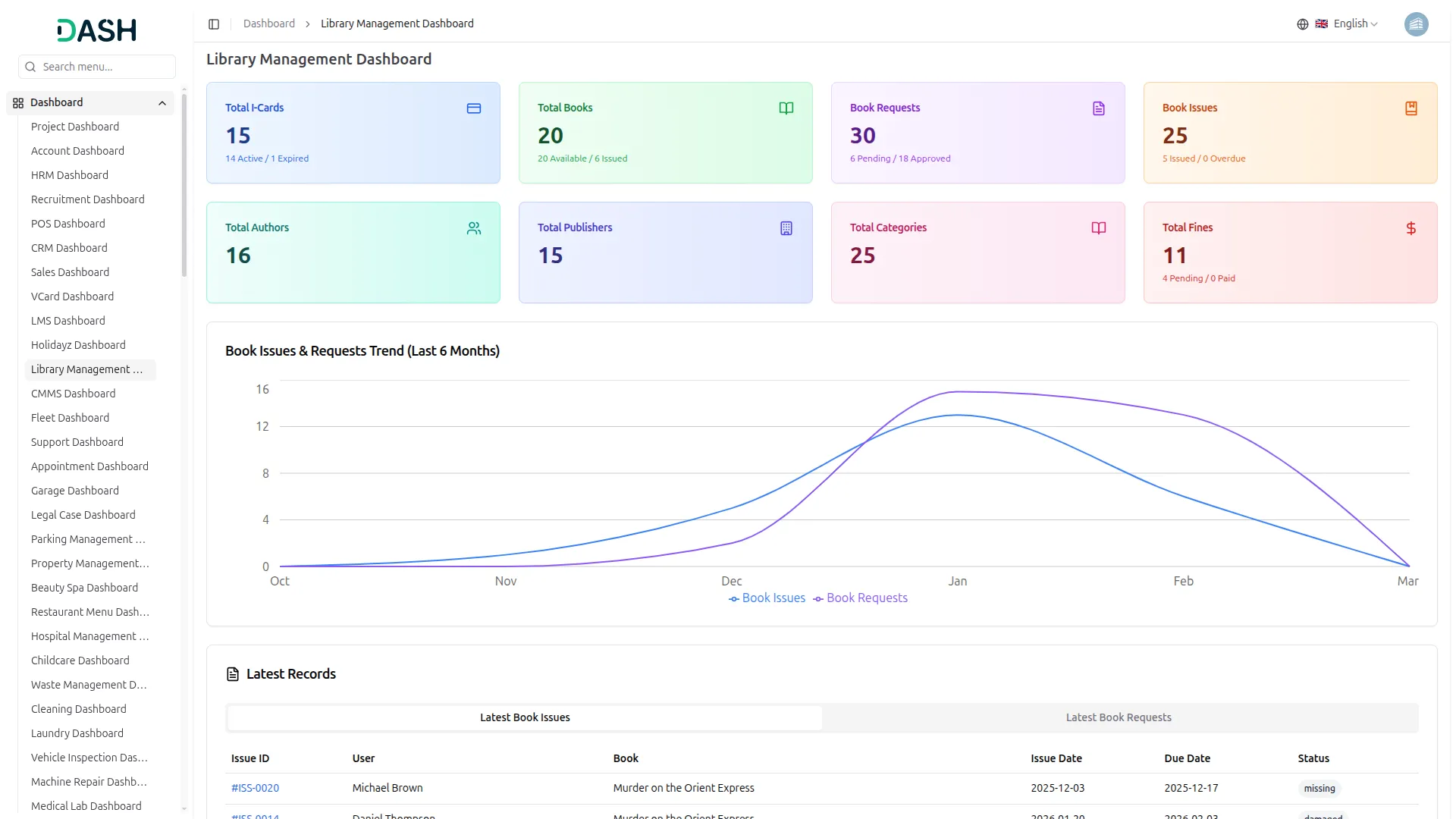This screenshot has width=1456, height=819.
Task: Switch to Latest Book Requests tab
Action: (x=1119, y=717)
